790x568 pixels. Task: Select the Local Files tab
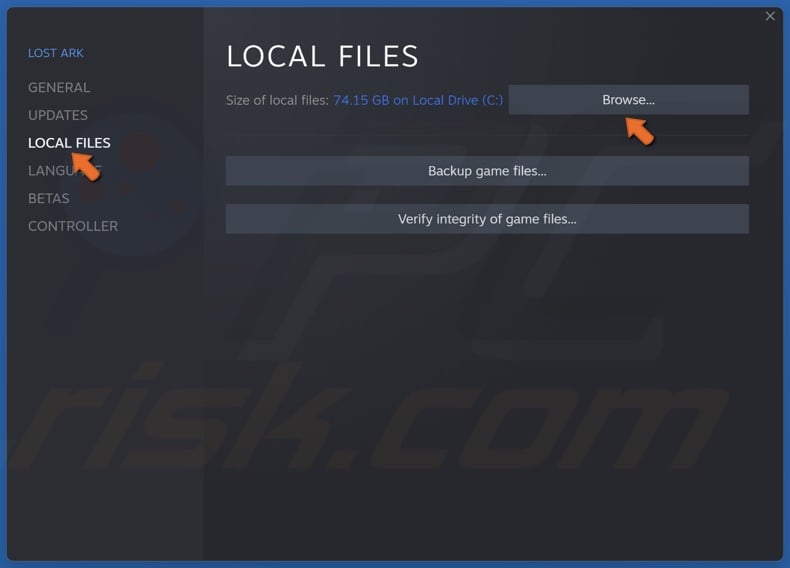point(69,143)
